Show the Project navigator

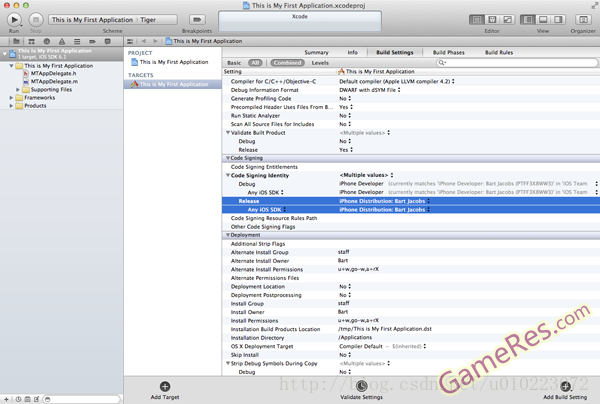point(16,41)
